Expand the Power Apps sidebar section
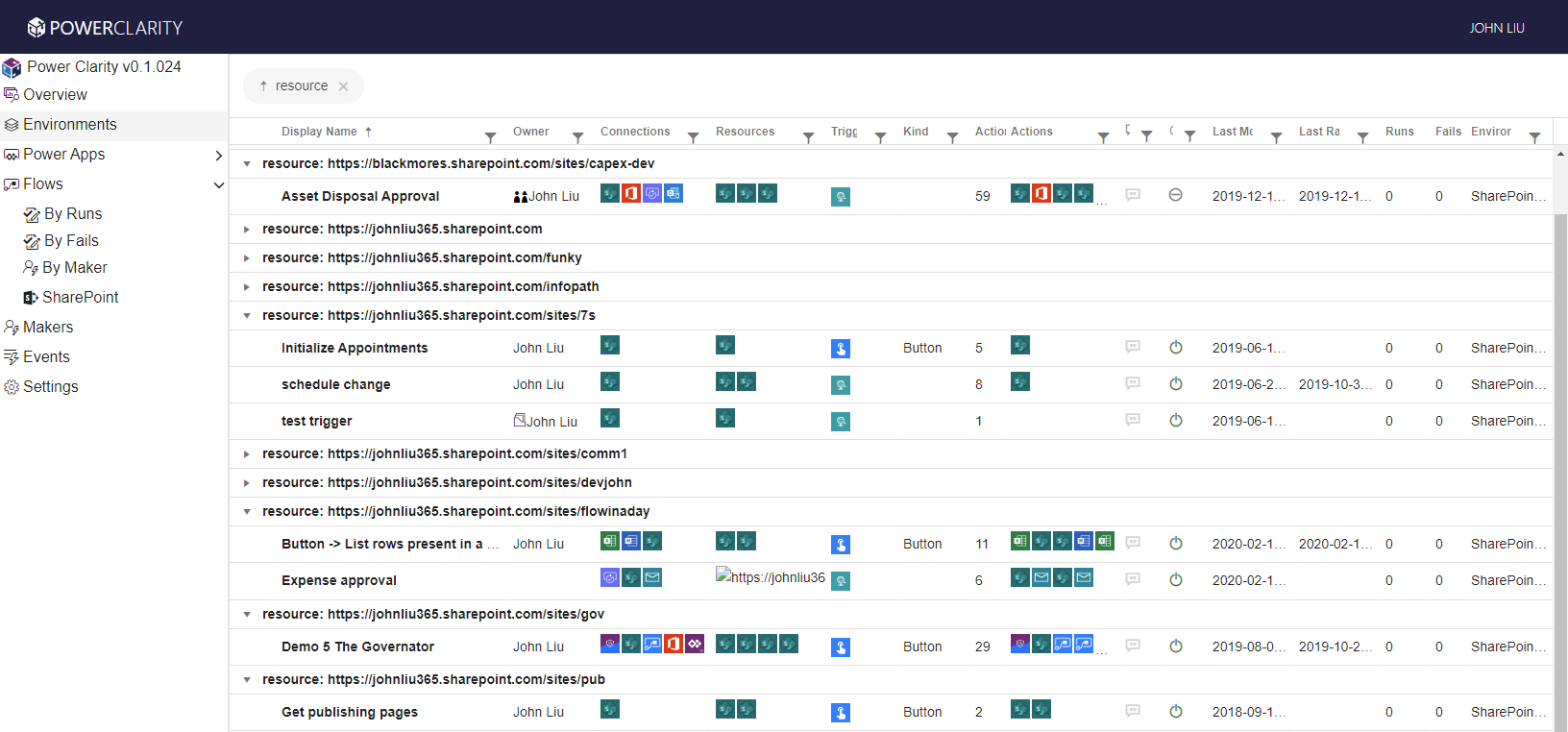This screenshot has height=732, width=1568. tap(218, 155)
